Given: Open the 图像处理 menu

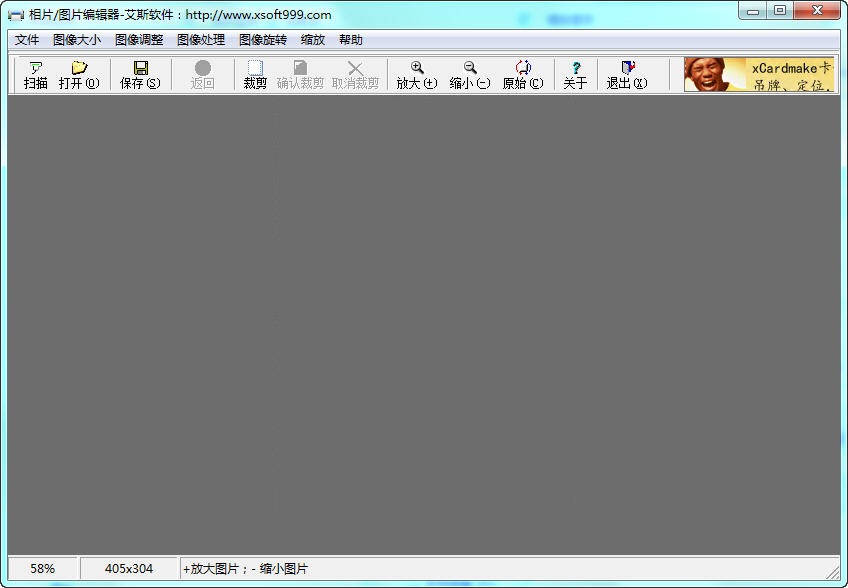Looking at the screenshot, I should pos(201,40).
